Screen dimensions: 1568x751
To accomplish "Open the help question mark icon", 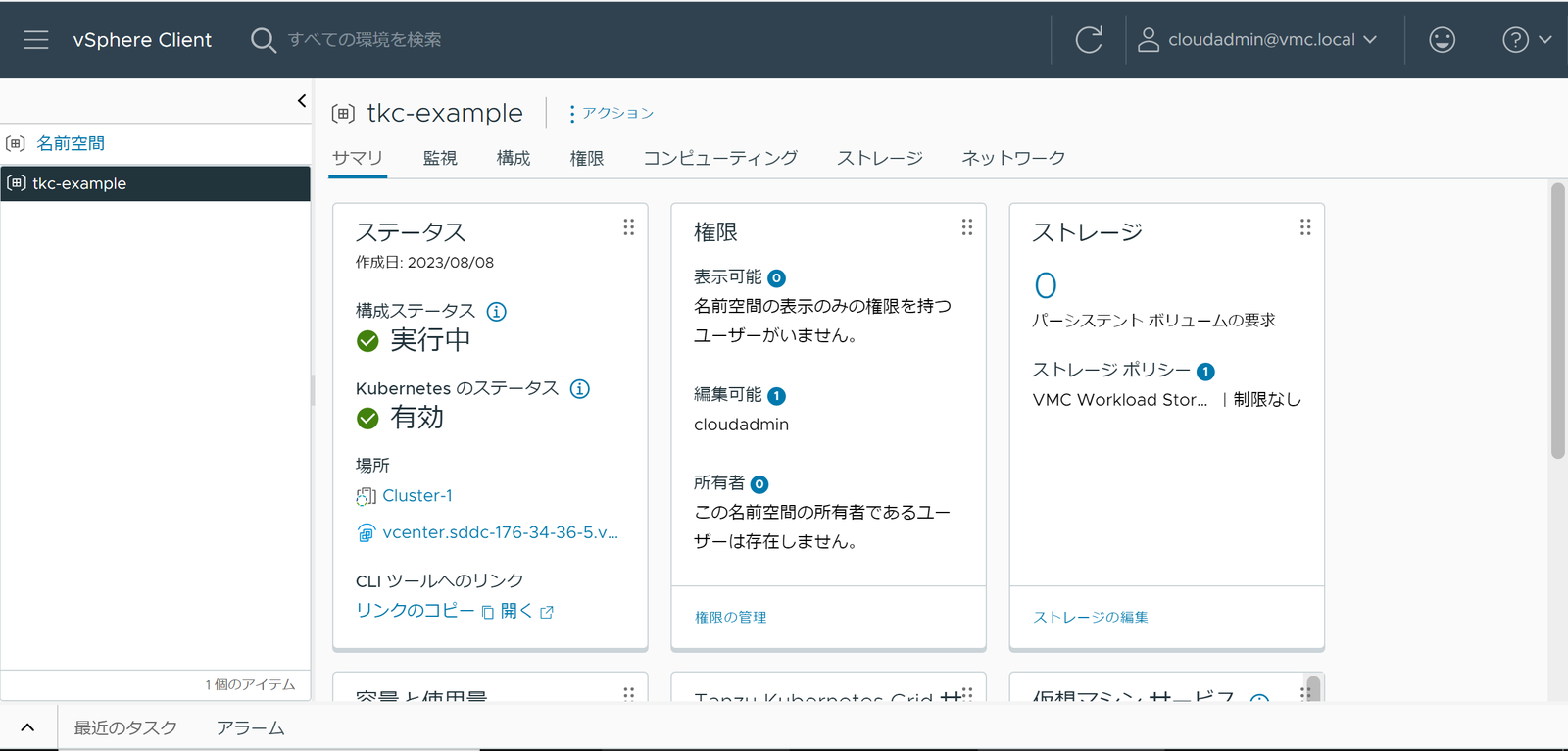I will click(x=1515, y=40).
